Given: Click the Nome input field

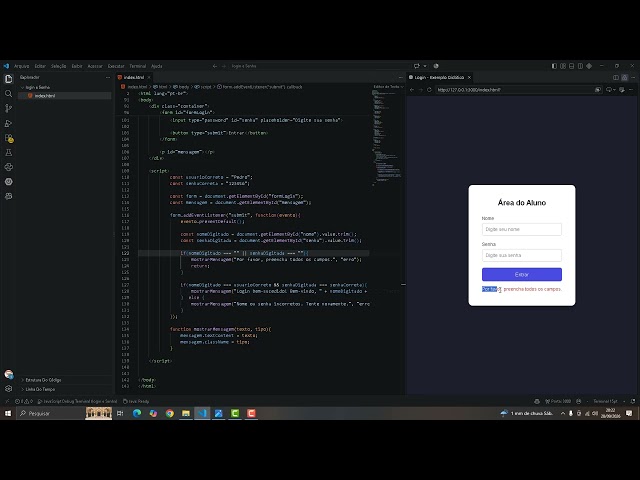Looking at the screenshot, I should pos(522,229).
